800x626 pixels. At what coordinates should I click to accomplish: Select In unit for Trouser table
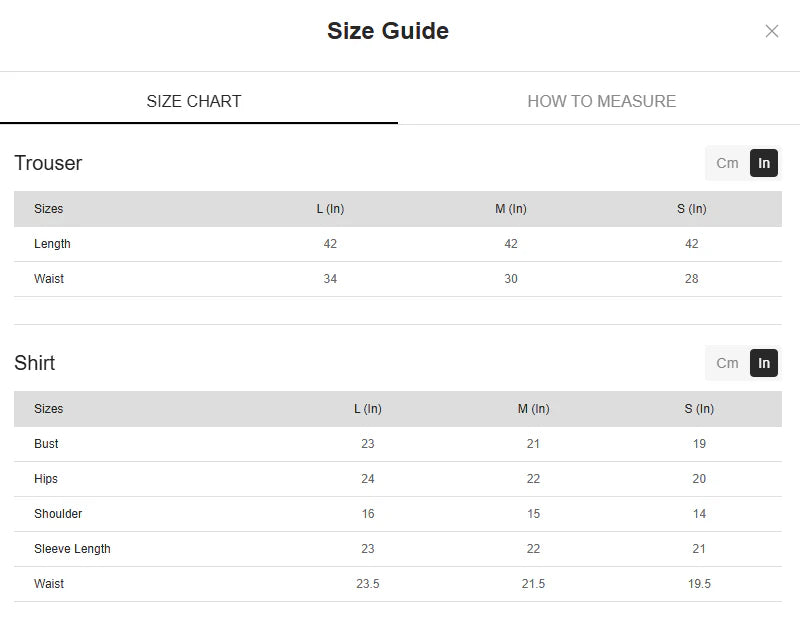pos(764,163)
